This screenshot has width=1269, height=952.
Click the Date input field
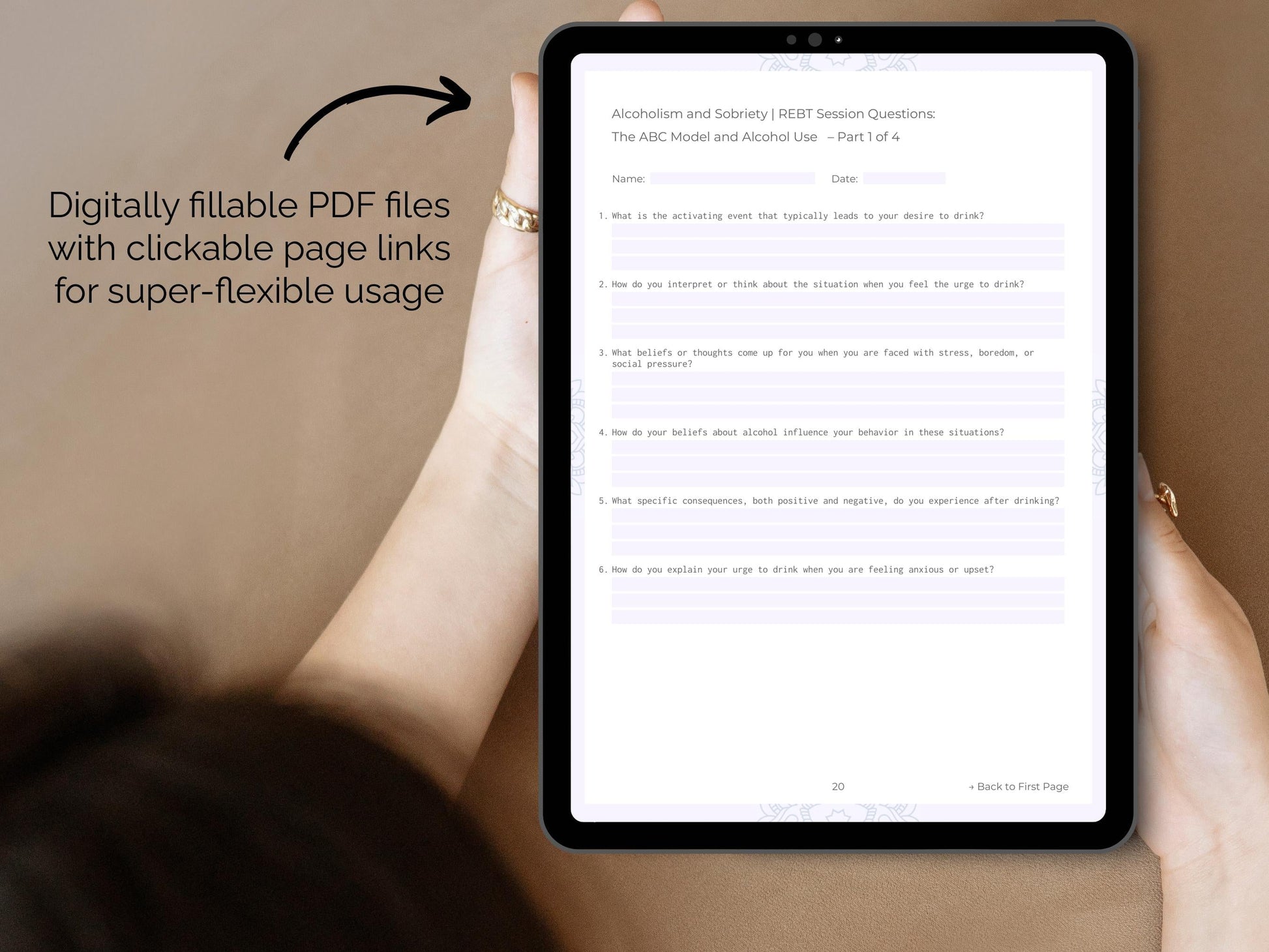(905, 177)
